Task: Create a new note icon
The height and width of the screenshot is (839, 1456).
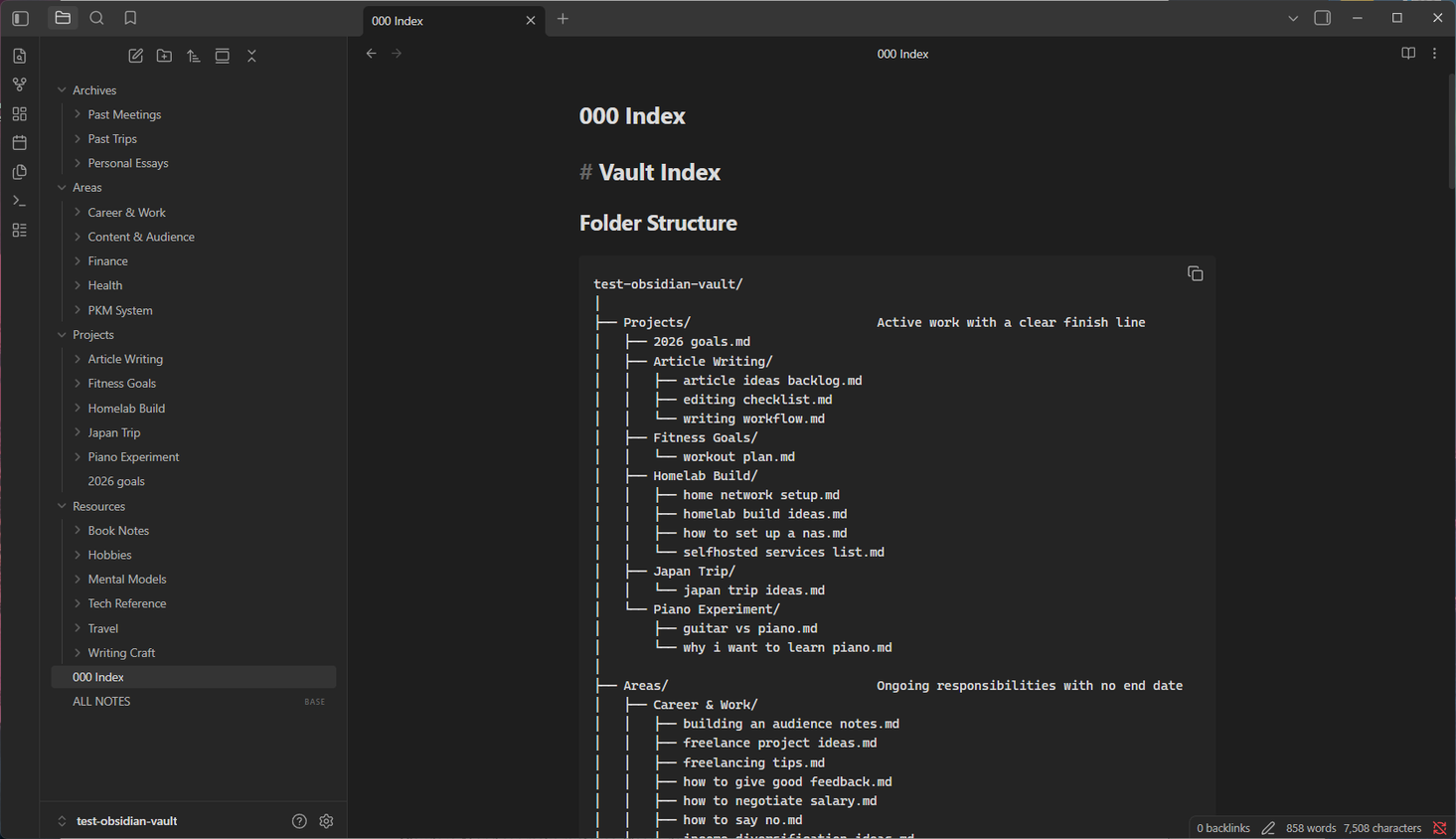Action: pyautogui.click(x=136, y=57)
